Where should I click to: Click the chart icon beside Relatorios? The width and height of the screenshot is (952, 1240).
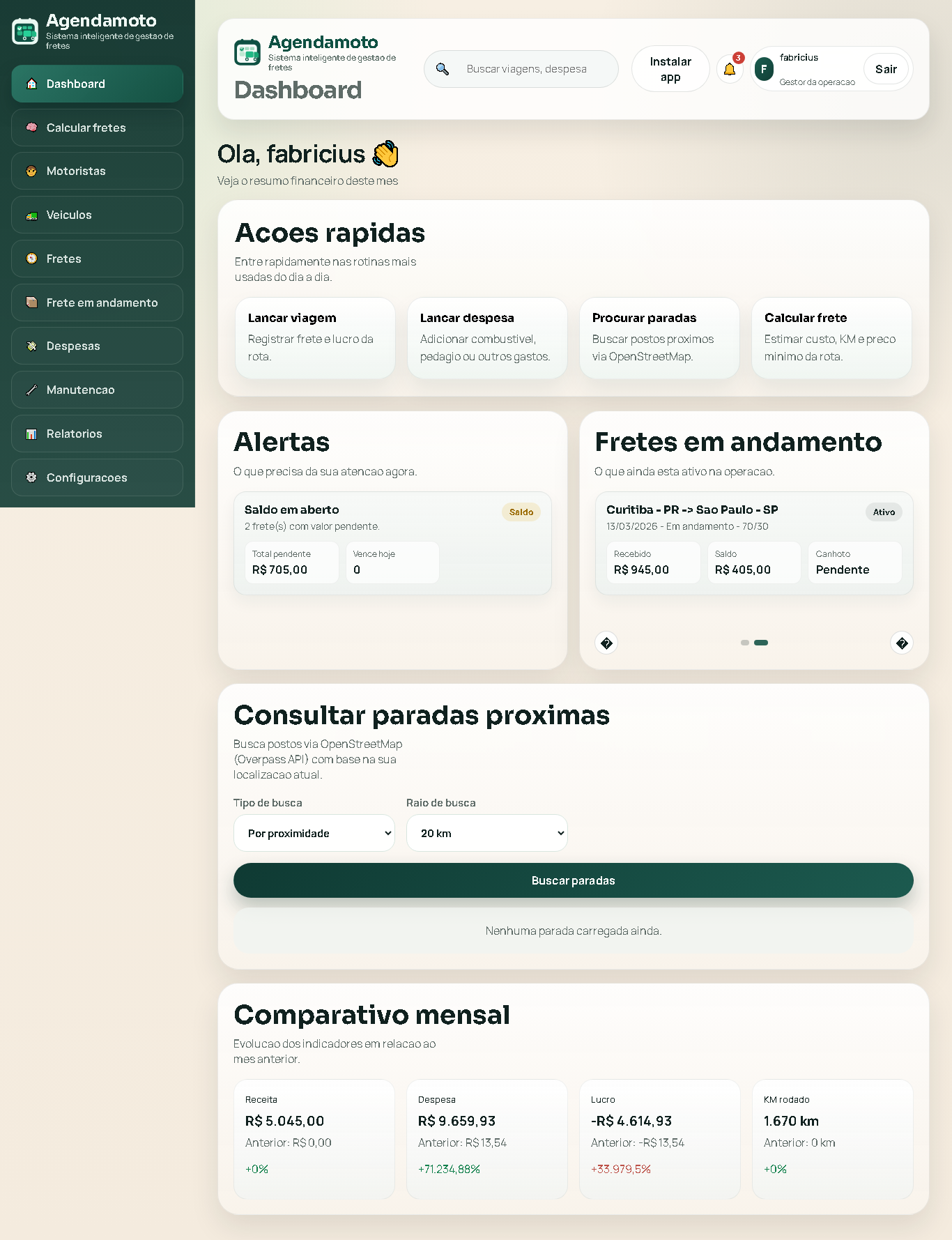point(31,434)
